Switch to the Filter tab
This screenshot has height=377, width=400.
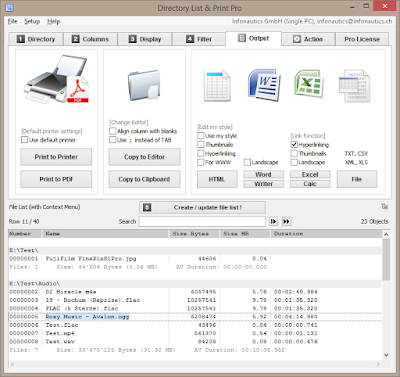(199, 39)
